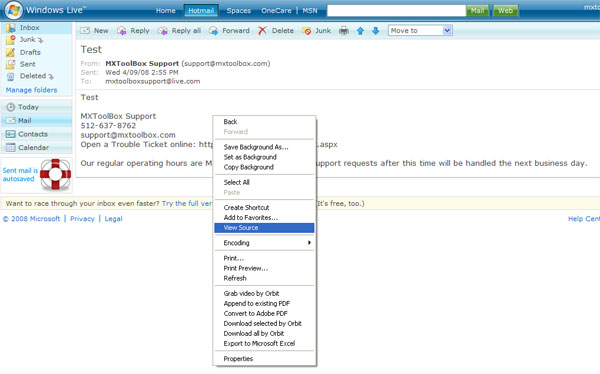Choose Append to existing PDF
Screen dimensions: 600x374
pos(257,304)
